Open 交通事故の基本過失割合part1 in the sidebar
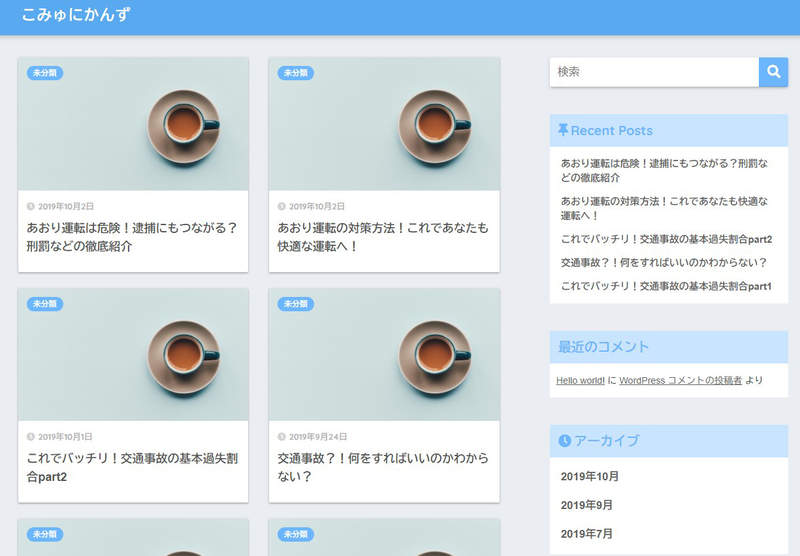 click(666, 286)
